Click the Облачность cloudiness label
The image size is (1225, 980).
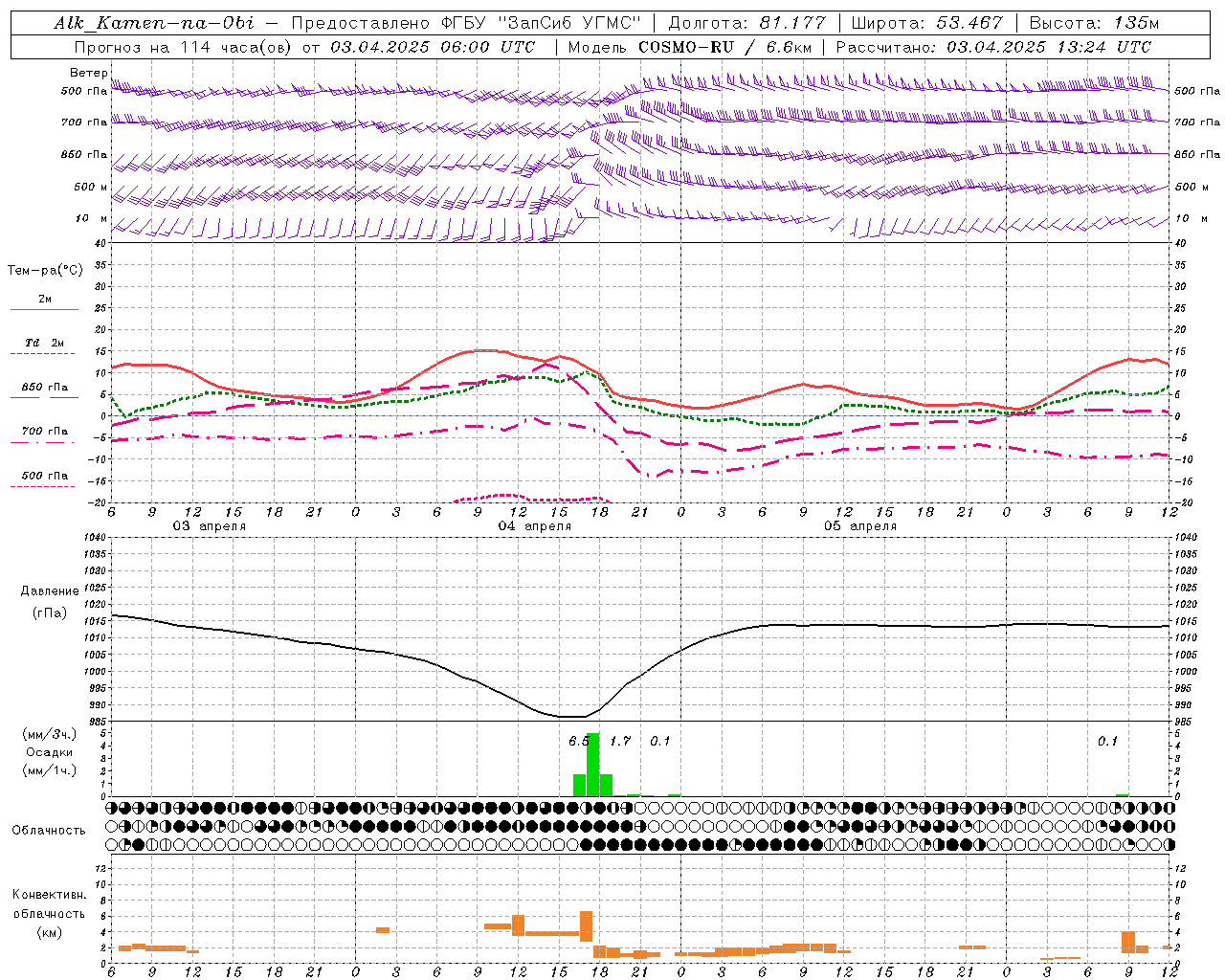click(x=49, y=830)
